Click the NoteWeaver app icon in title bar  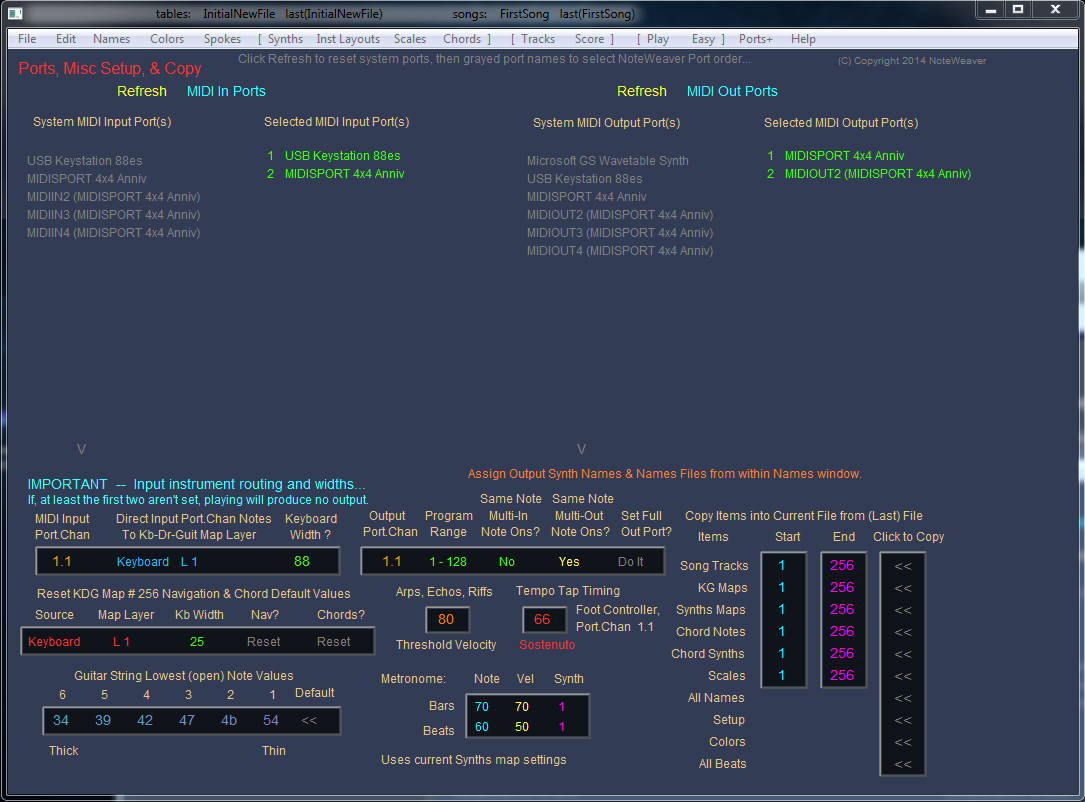click(15, 13)
